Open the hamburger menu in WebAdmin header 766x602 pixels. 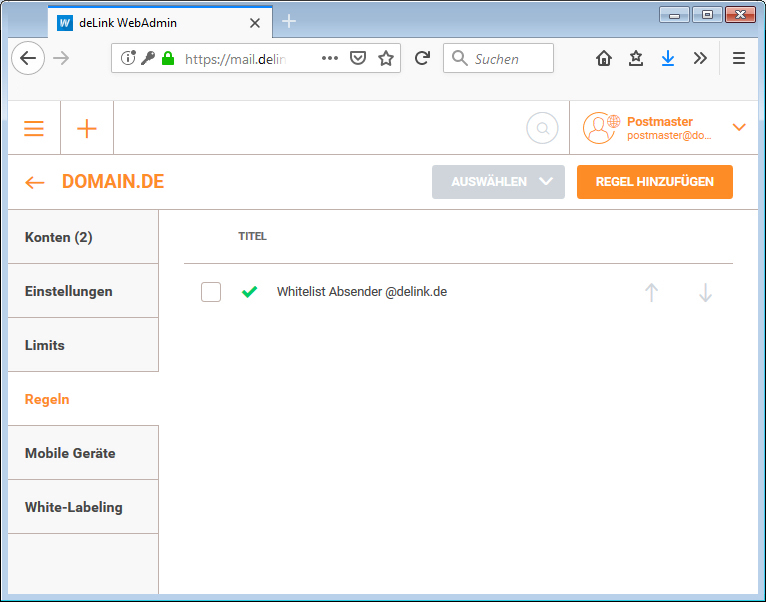34,129
